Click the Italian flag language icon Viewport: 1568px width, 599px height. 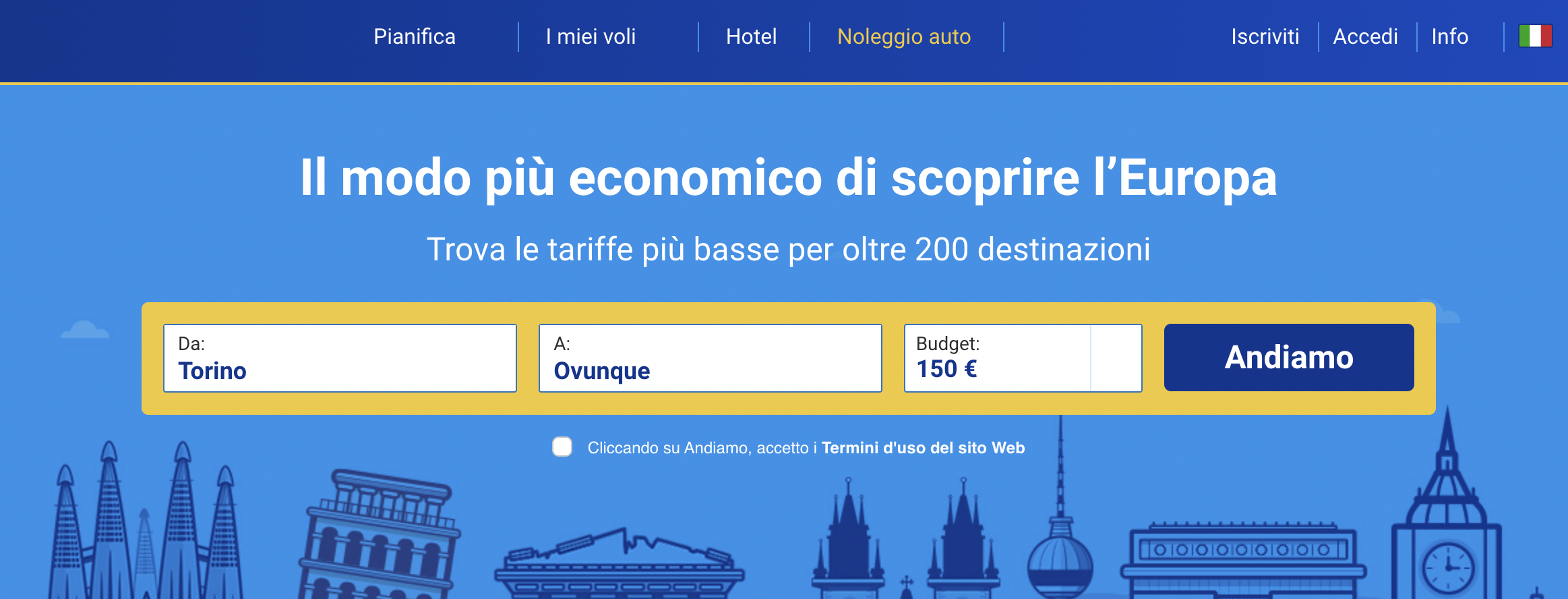point(1535,36)
